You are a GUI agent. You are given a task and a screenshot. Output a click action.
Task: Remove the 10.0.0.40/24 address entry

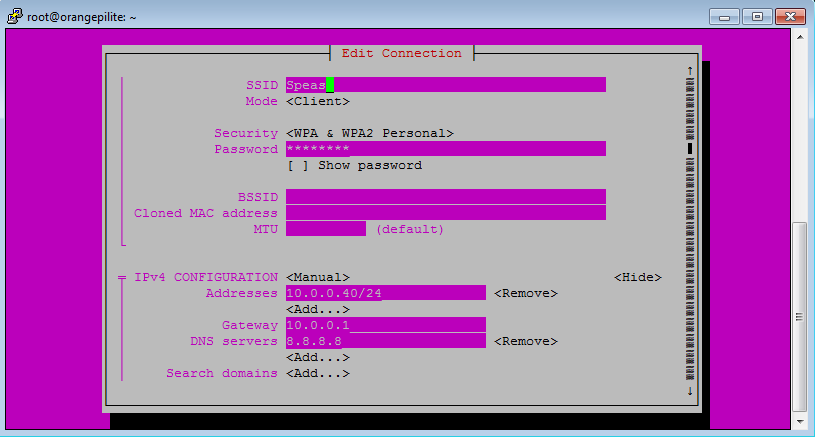pyautogui.click(x=525, y=293)
